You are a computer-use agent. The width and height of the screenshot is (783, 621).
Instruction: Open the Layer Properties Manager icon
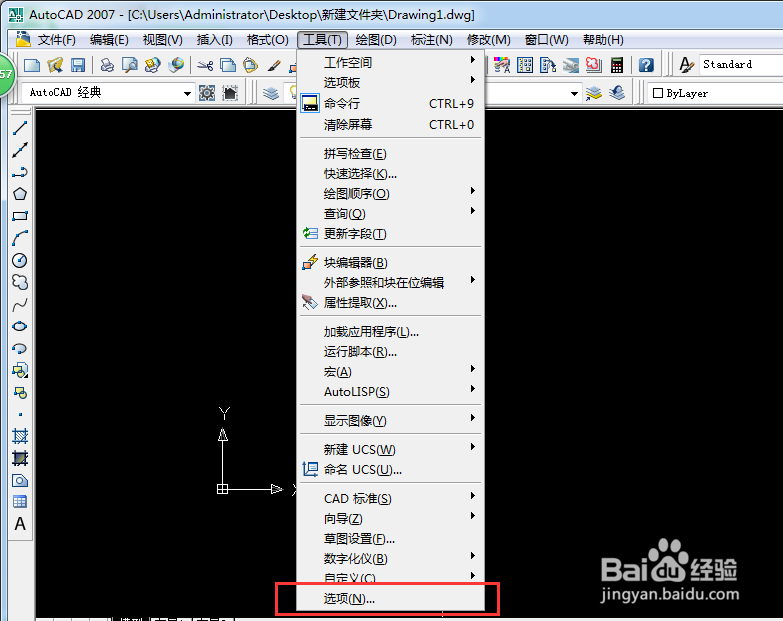[271, 93]
